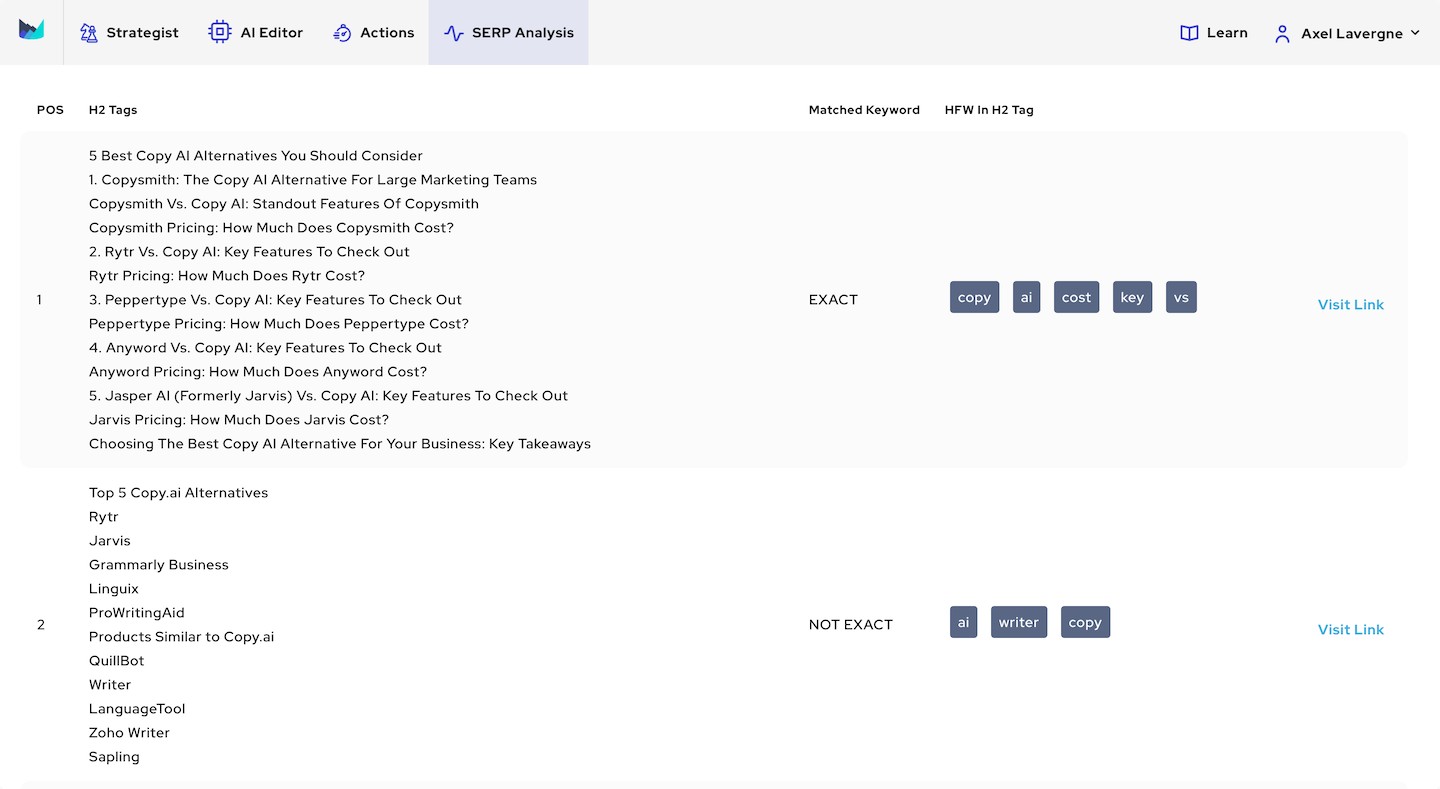Switch to the AI Editor tab
The height and width of the screenshot is (789, 1440).
tap(256, 32)
